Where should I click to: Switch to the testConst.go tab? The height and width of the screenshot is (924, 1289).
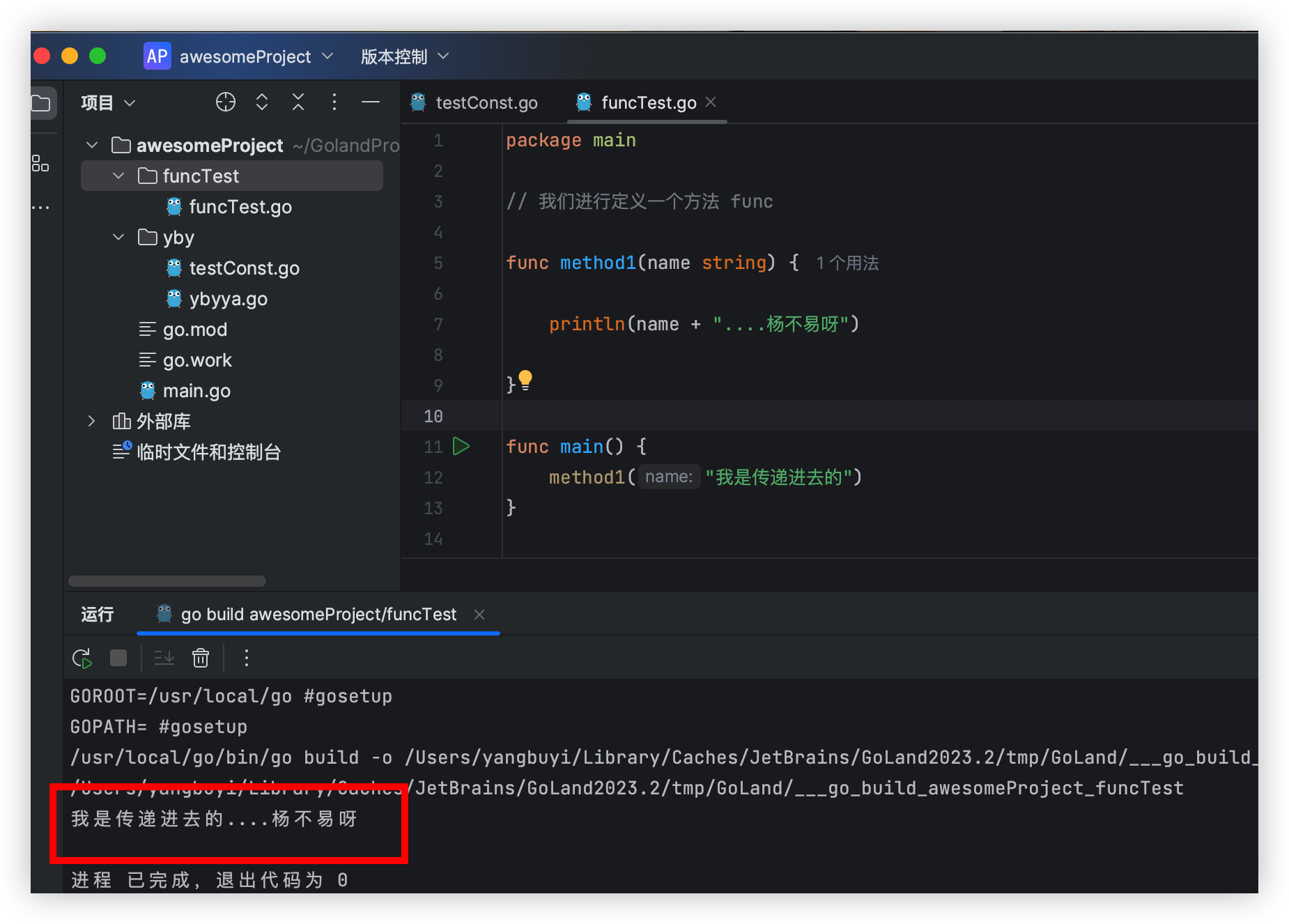(474, 102)
